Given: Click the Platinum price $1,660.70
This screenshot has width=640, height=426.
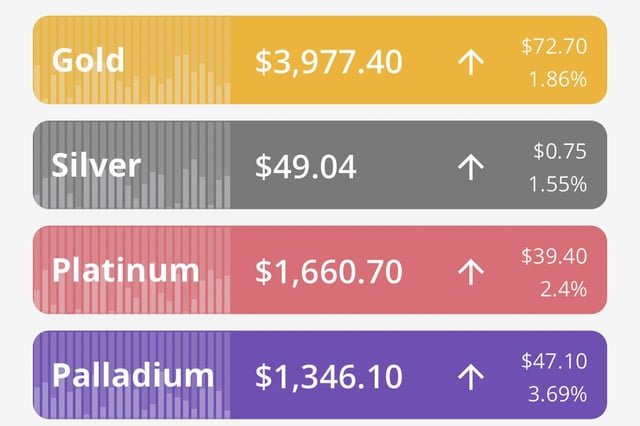Looking at the screenshot, I should [x=328, y=271].
